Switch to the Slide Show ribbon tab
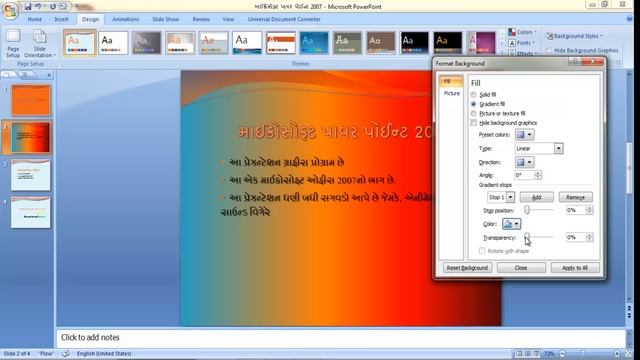The height and width of the screenshot is (360, 640). tap(165, 19)
